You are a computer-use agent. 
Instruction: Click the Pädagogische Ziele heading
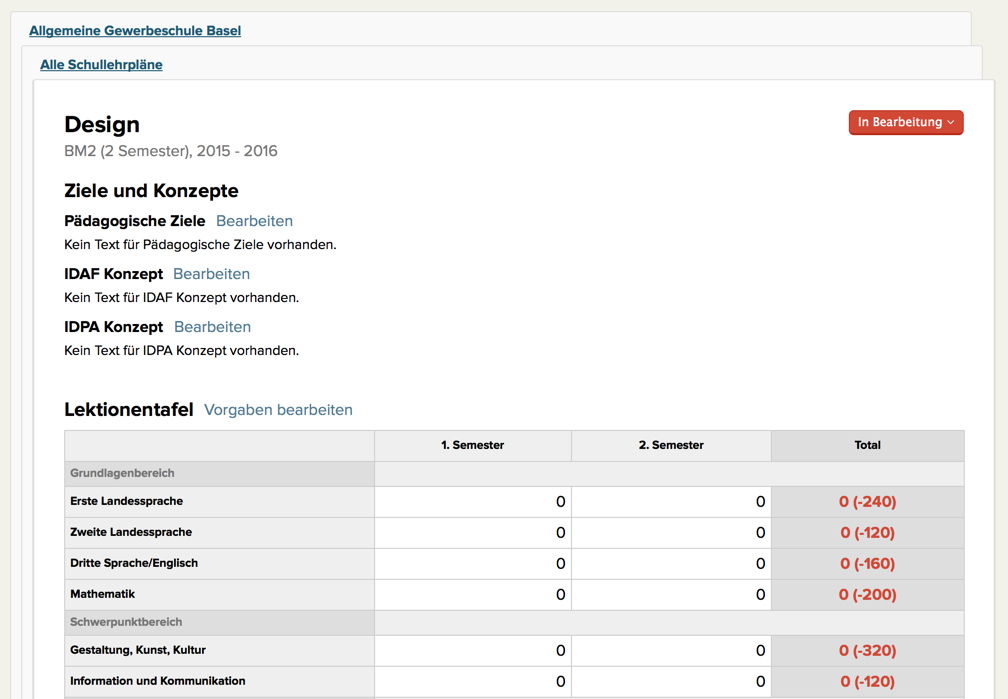coord(134,221)
